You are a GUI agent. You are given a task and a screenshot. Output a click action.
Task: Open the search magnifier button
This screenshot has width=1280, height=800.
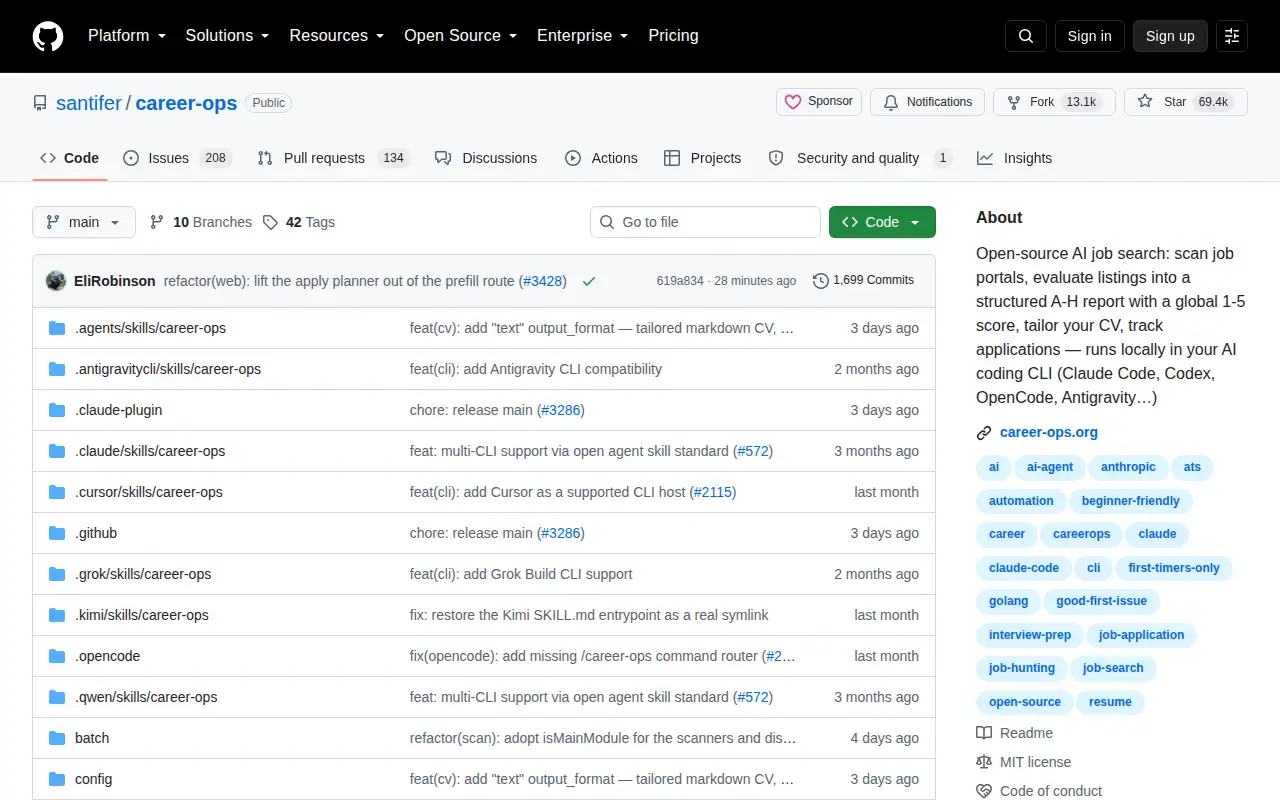point(1026,36)
